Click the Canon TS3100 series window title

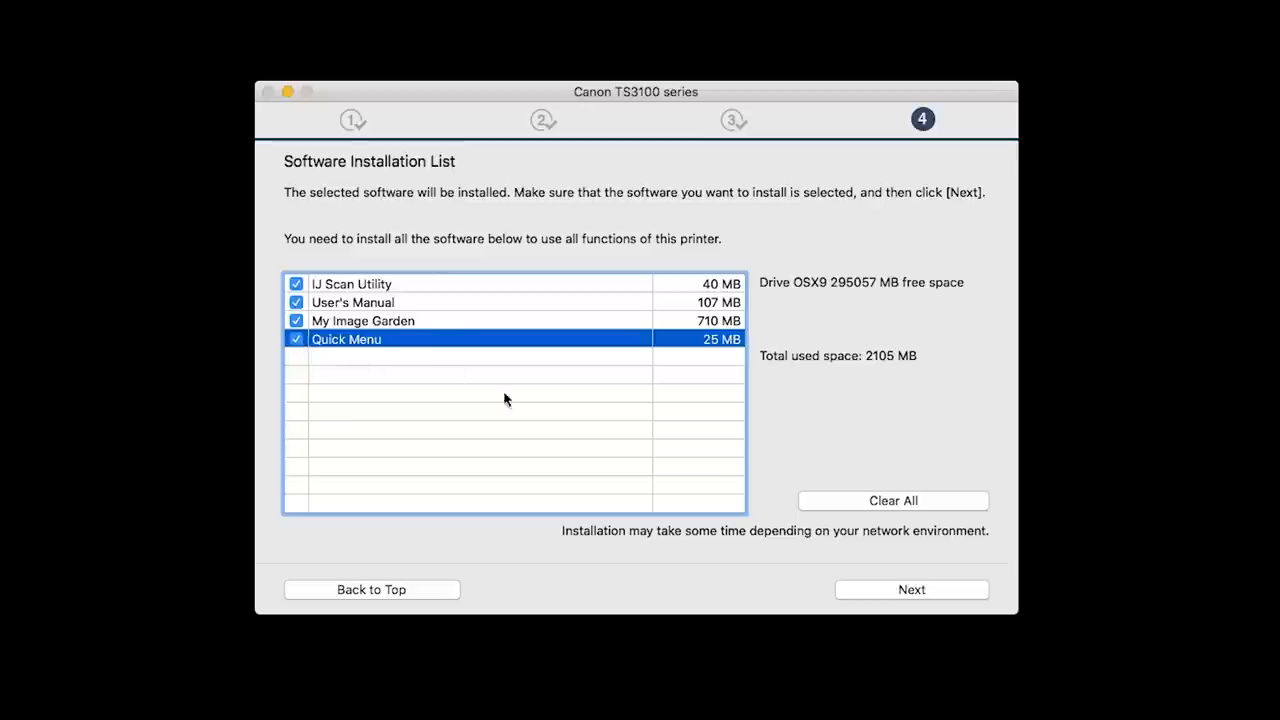(636, 92)
